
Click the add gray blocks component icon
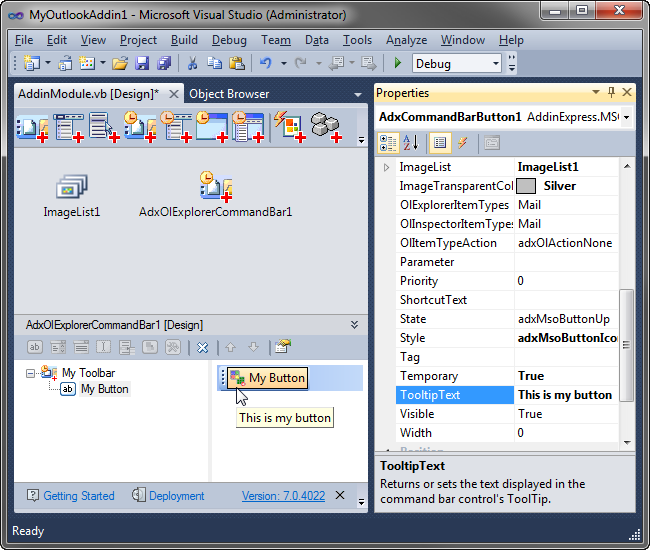click(x=326, y=127)
